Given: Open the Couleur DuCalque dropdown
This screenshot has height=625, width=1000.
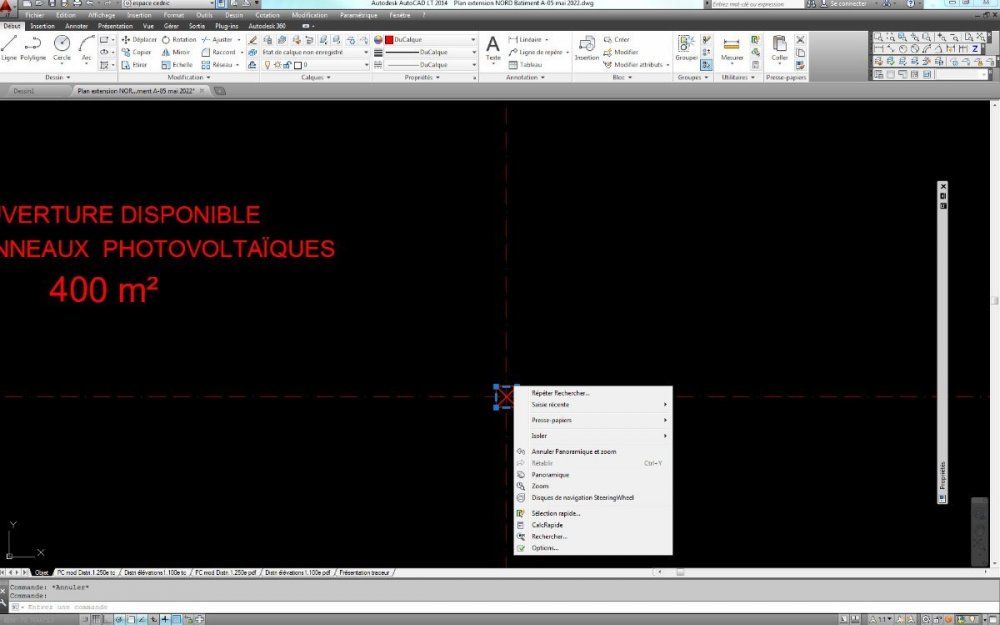Looking at the screenshot, I should tap(431, 40).
